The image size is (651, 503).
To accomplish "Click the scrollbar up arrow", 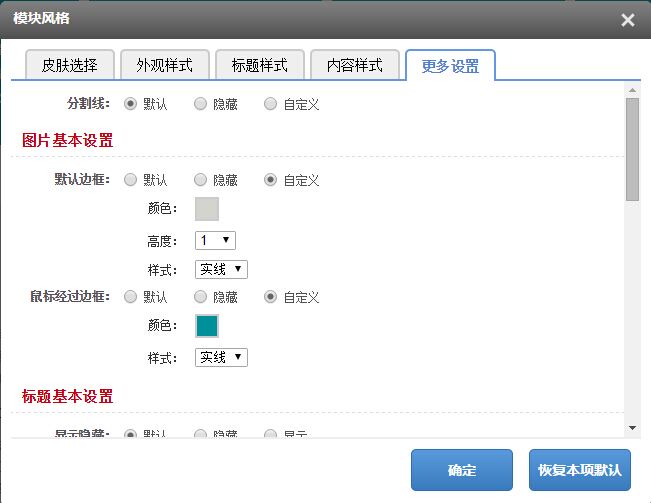I will tap(632, 91).
